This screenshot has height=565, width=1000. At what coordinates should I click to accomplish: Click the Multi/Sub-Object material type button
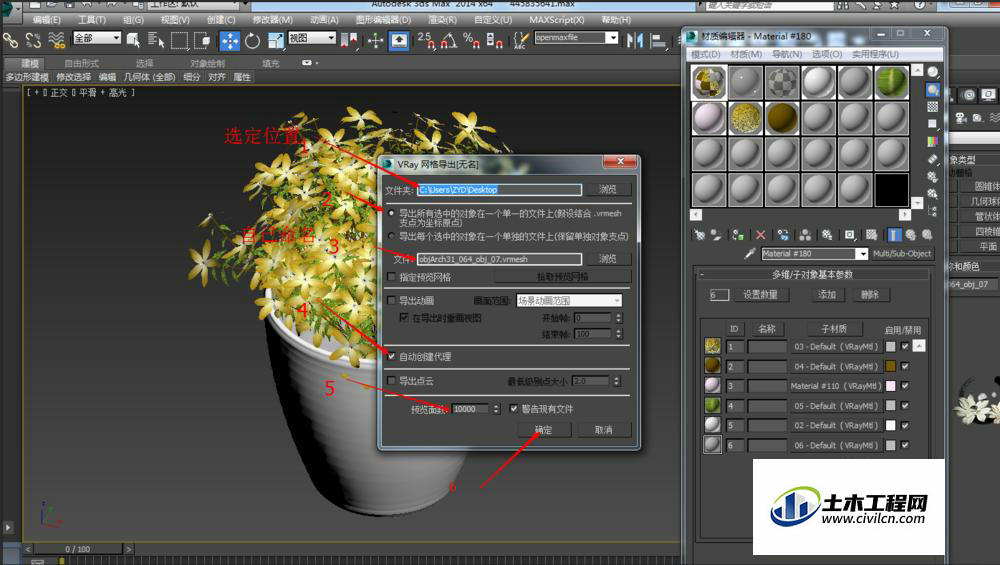902,254
